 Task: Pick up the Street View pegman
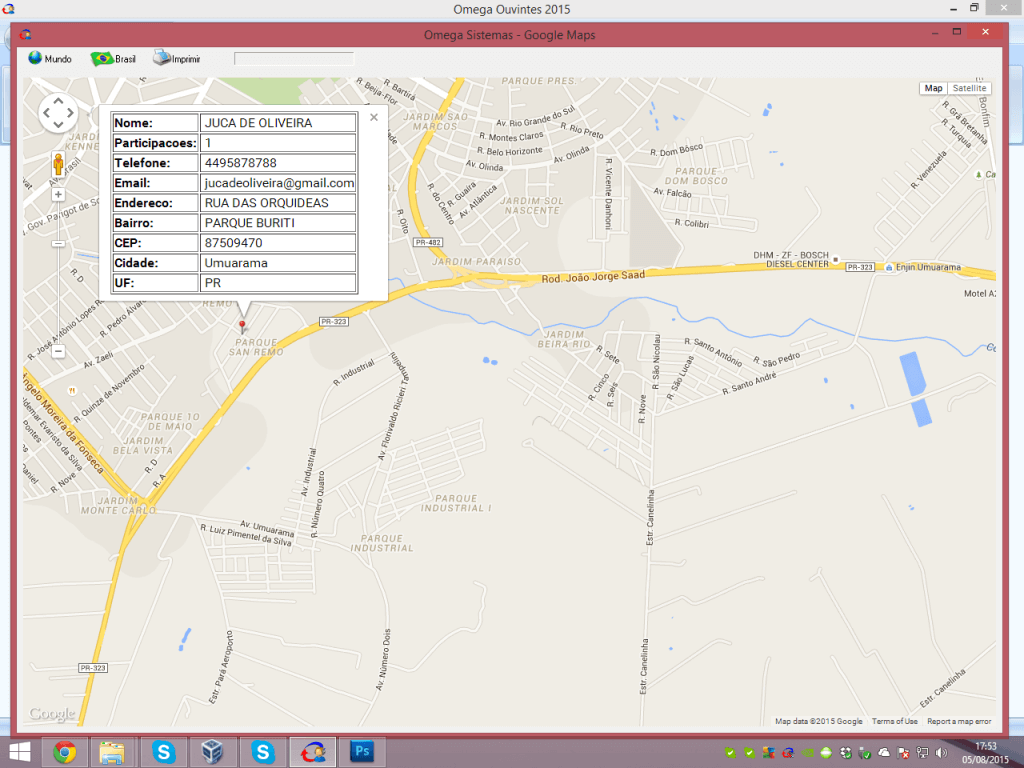click(x=58, y=163)
